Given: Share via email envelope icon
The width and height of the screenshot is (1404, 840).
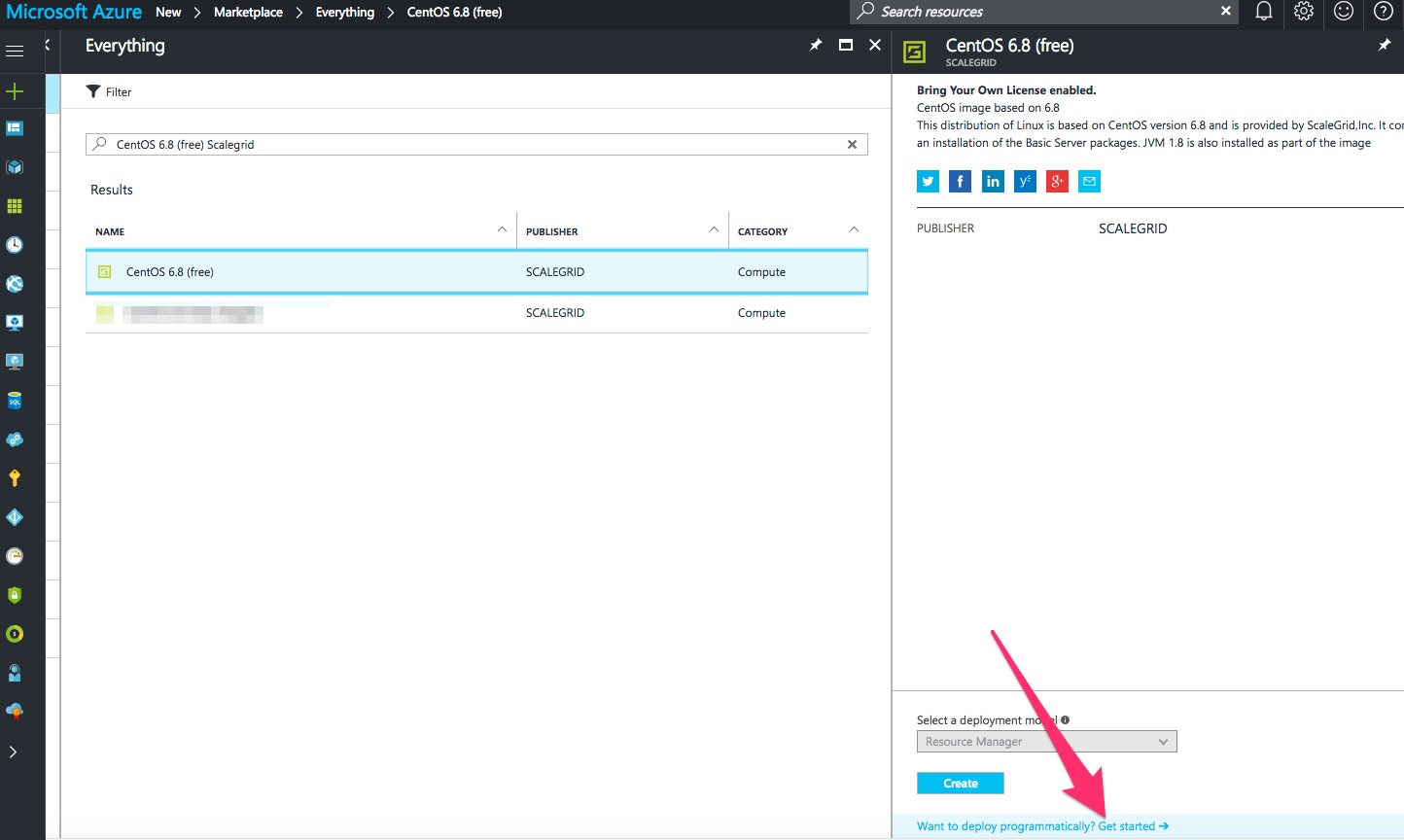Looking at the screenshot, I should pos(1089,181).
